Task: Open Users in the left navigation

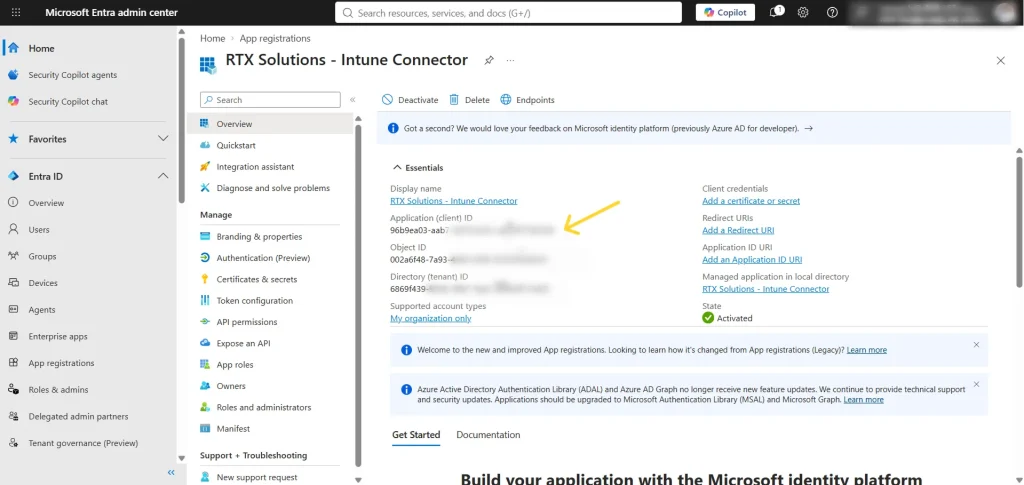Action: (39, 230)
